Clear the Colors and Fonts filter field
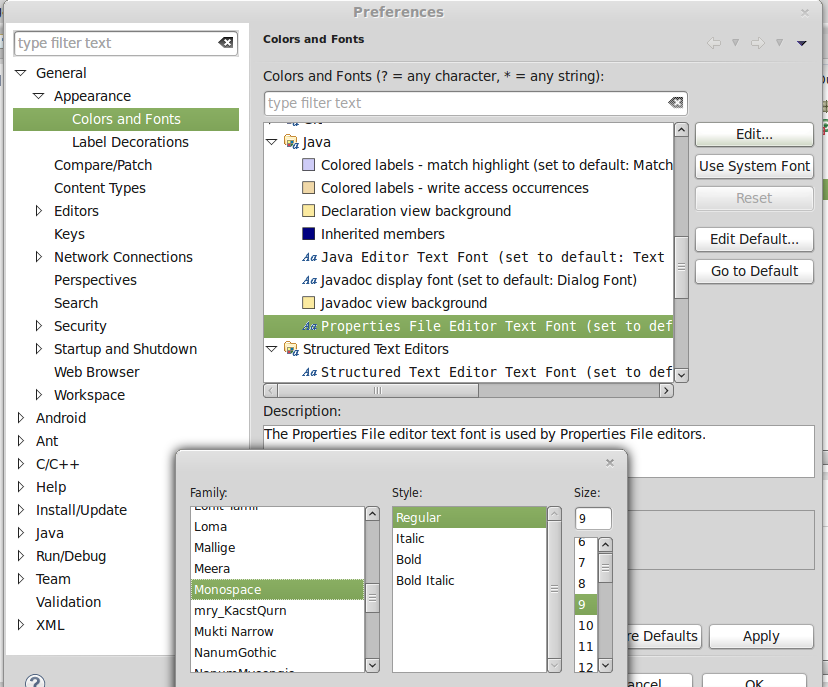Viewport: 828px width, 687px height. click(675, 102)
